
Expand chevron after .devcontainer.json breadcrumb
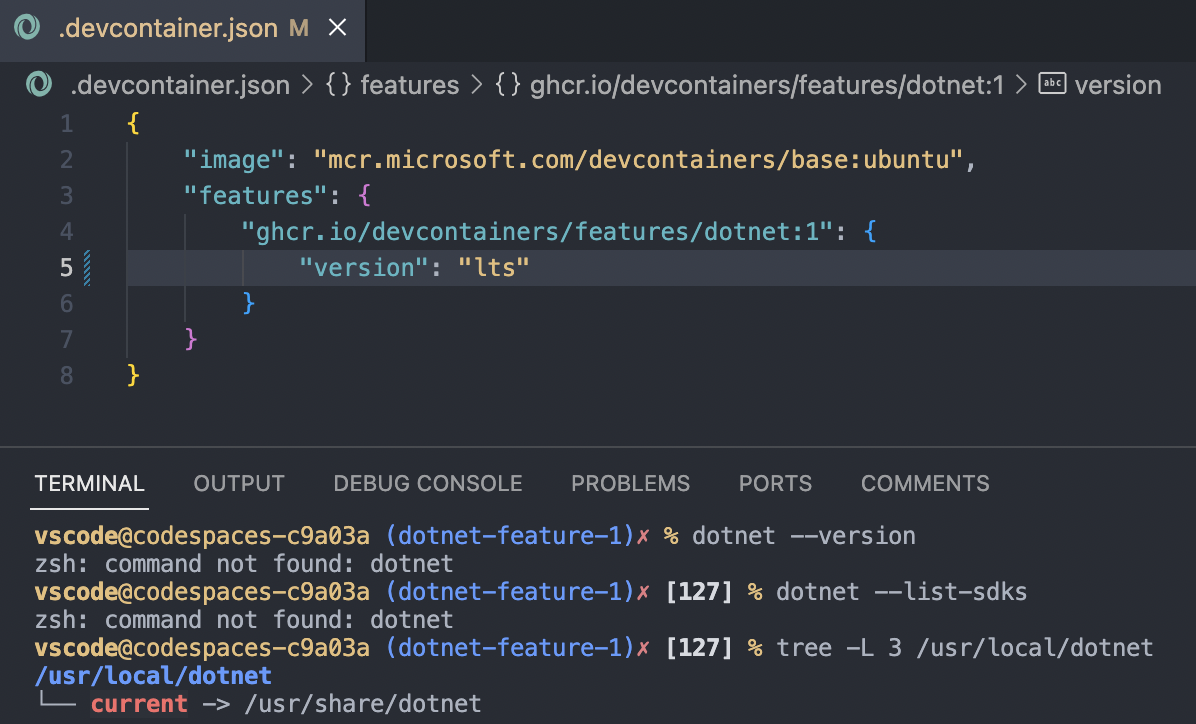pyautogui.click(x=307, y=85)
